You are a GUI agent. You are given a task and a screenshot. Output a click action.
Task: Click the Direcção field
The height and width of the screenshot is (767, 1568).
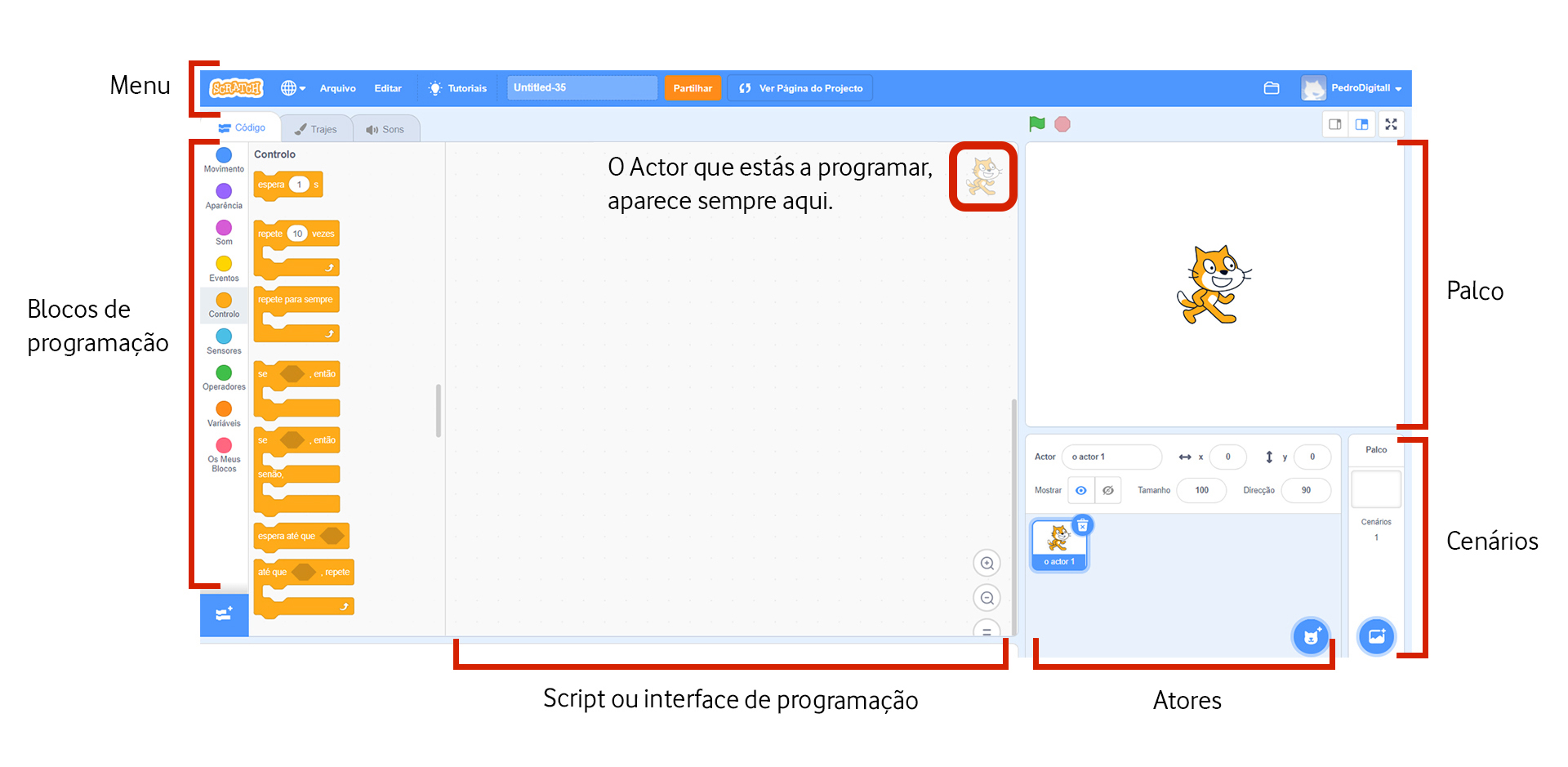1306,490
